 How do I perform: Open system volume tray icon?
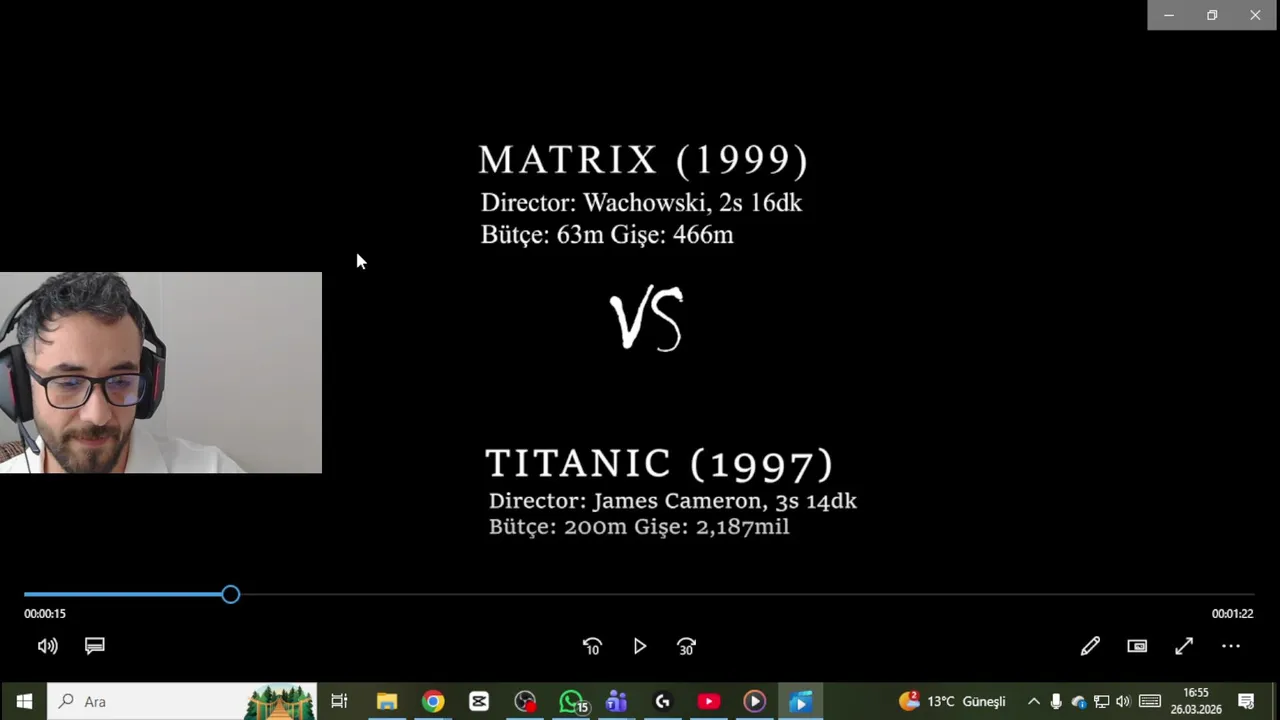tap(1123, 702)
